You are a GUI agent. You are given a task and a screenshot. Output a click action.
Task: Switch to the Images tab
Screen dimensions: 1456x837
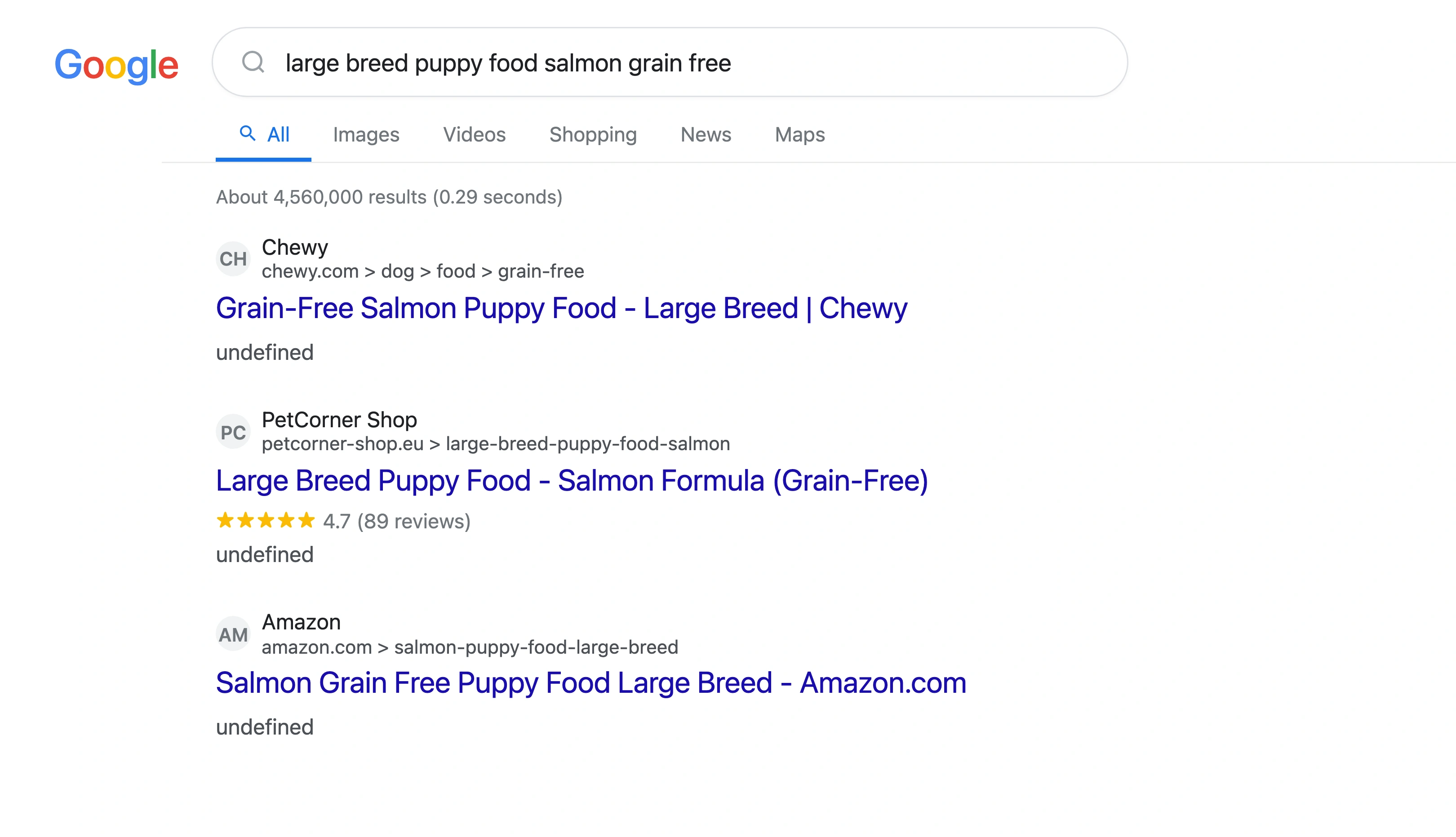click(366, 134)
